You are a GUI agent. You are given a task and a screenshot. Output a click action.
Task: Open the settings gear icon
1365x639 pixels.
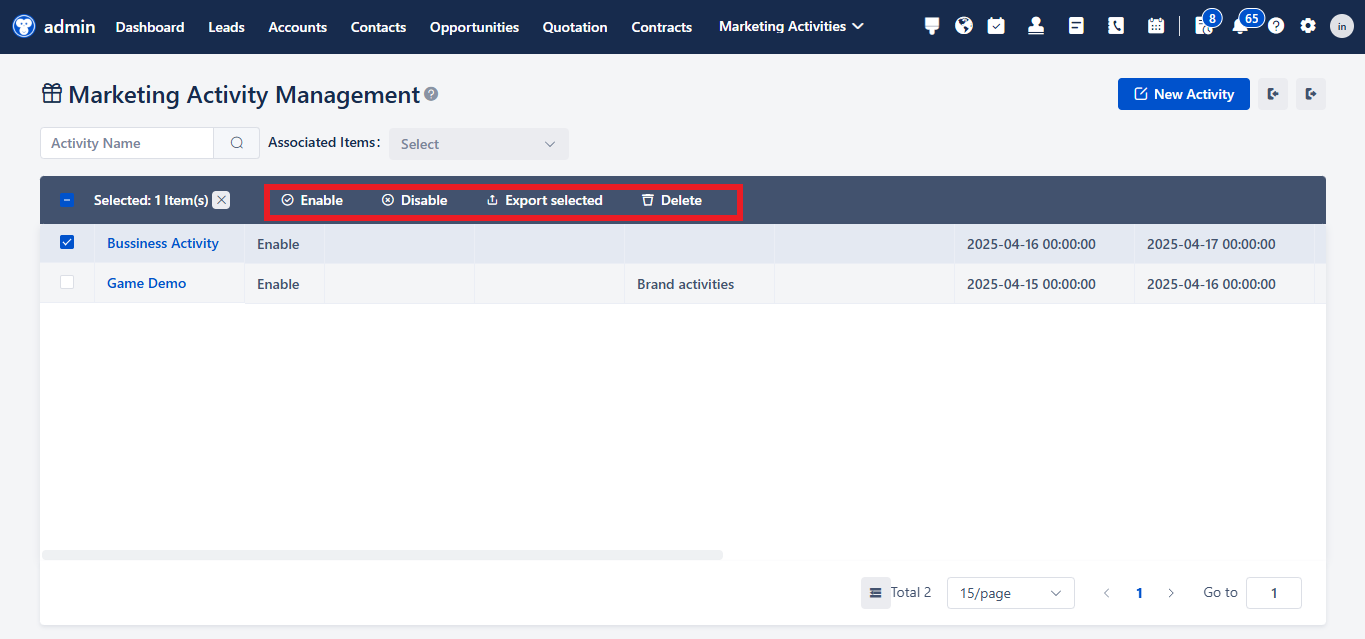pyautogui.click(x=1308, y=25)
